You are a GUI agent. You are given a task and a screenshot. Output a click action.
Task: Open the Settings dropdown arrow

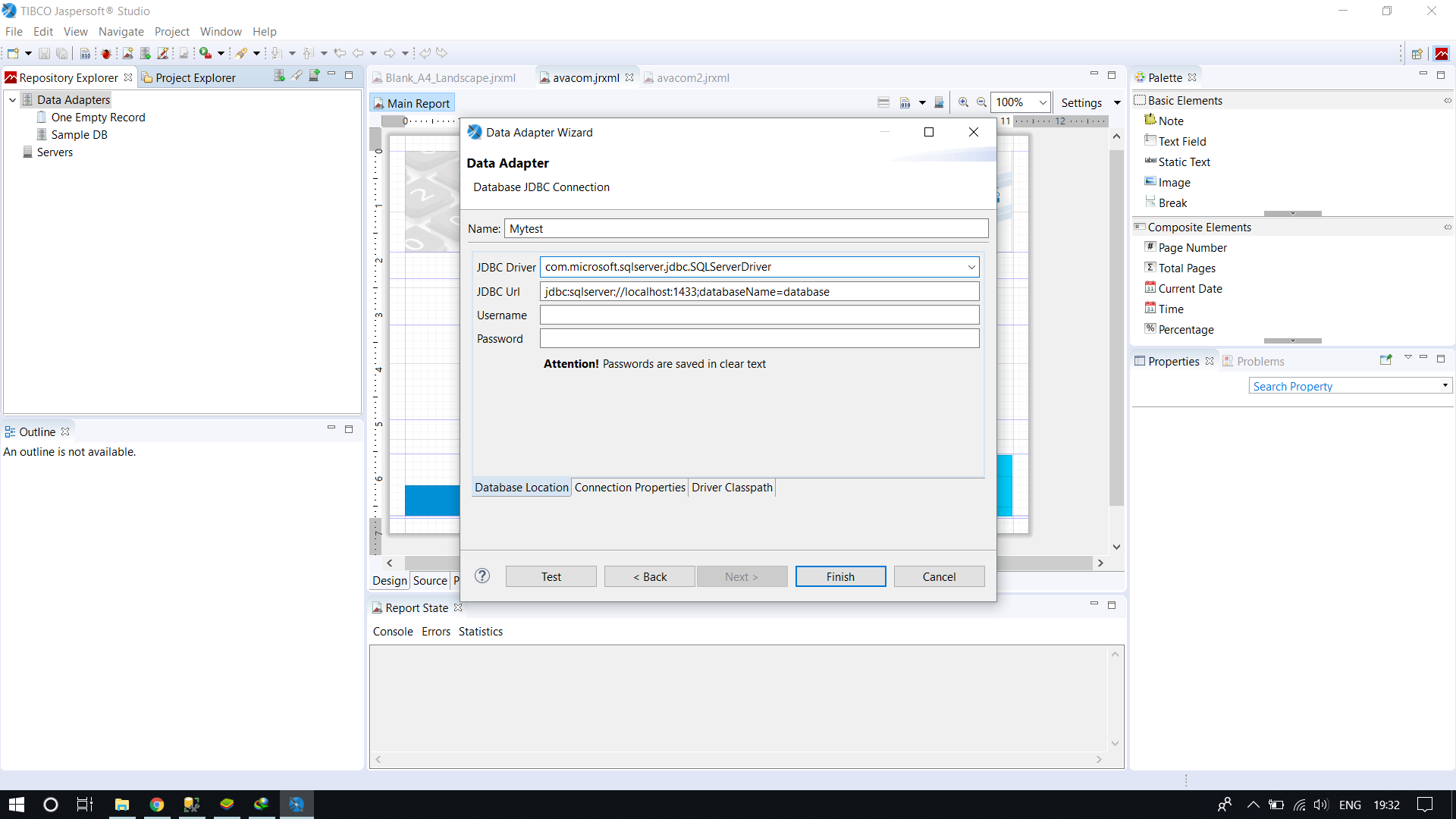(1117, 103)
